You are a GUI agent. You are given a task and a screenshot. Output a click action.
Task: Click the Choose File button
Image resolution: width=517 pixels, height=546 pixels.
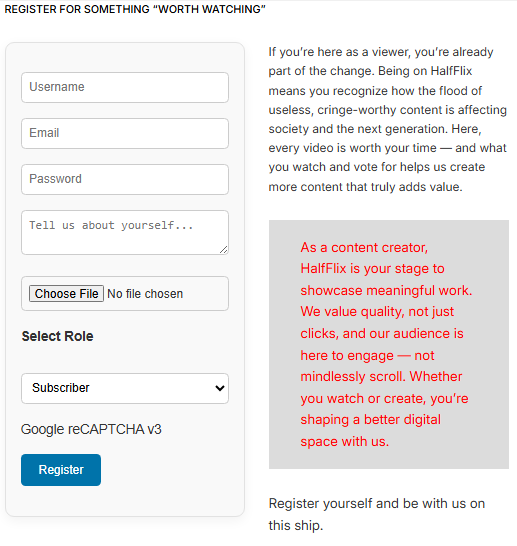coord(66,294)
